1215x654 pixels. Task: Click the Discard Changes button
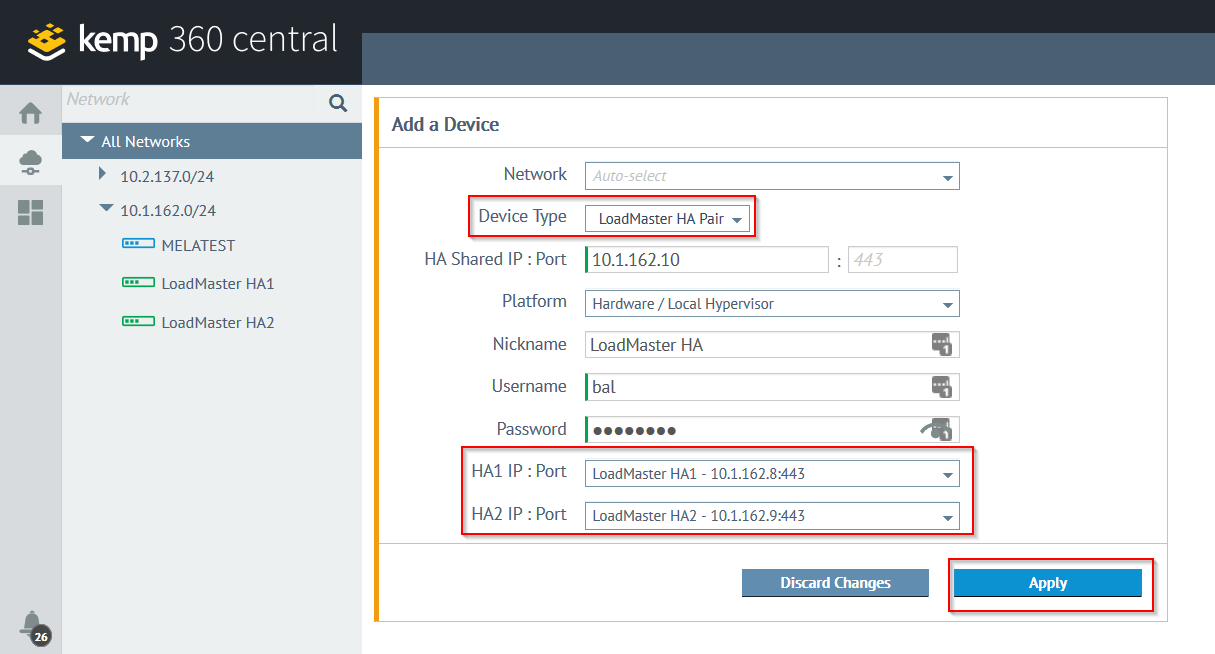click(835, 583)
